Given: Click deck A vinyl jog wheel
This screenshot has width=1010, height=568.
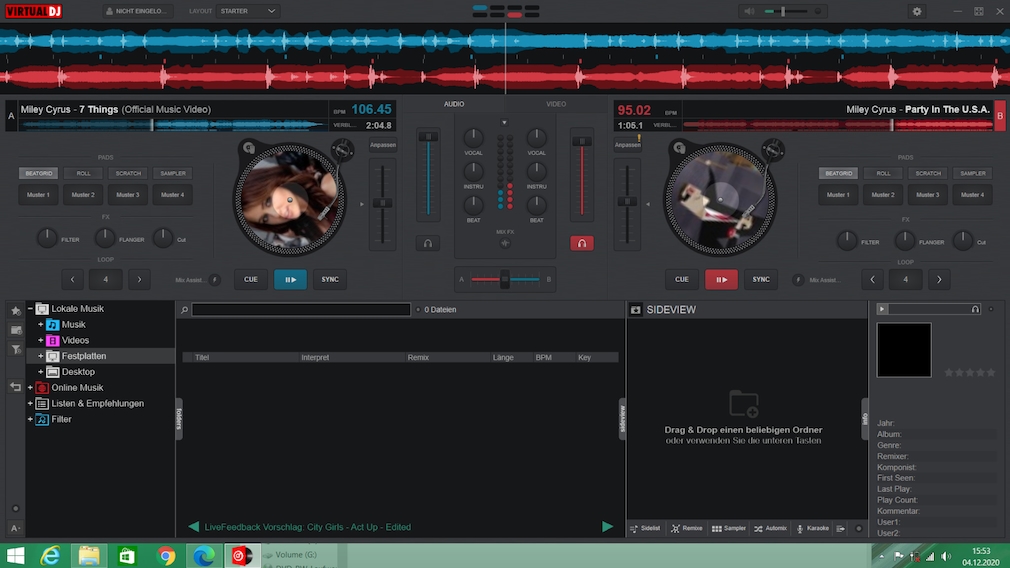Looking at the screenshot, I should tap(289, 199).
